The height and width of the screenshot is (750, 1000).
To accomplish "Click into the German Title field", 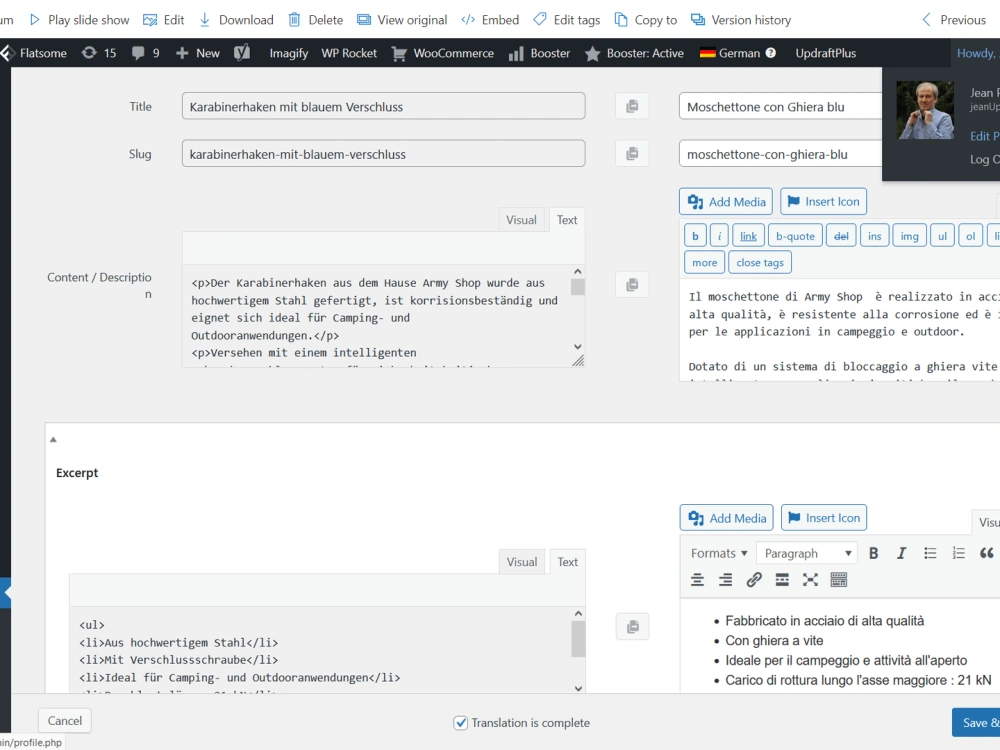I will (x=383, y=107).
